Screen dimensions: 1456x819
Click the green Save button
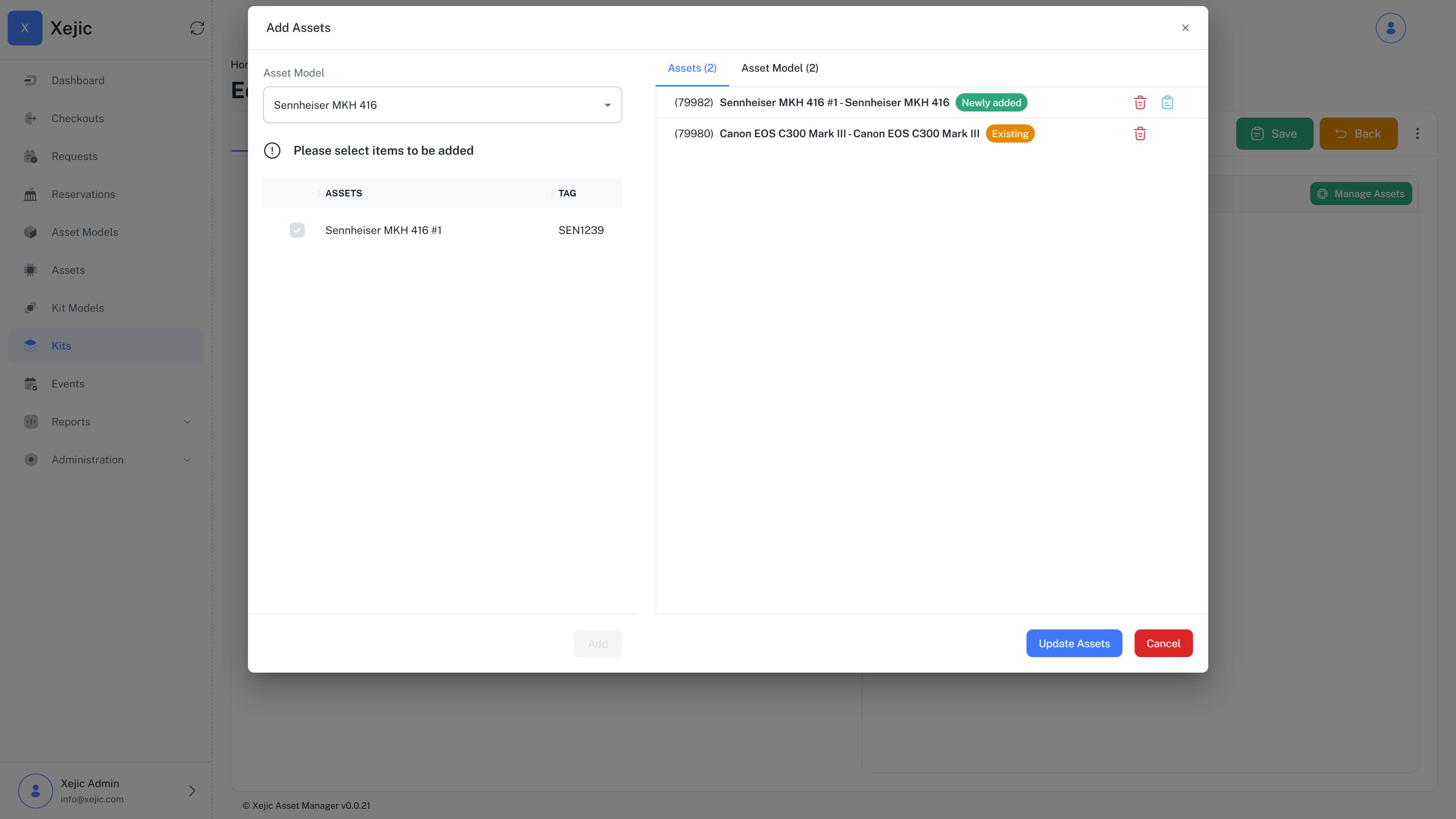pos(1274,133)
